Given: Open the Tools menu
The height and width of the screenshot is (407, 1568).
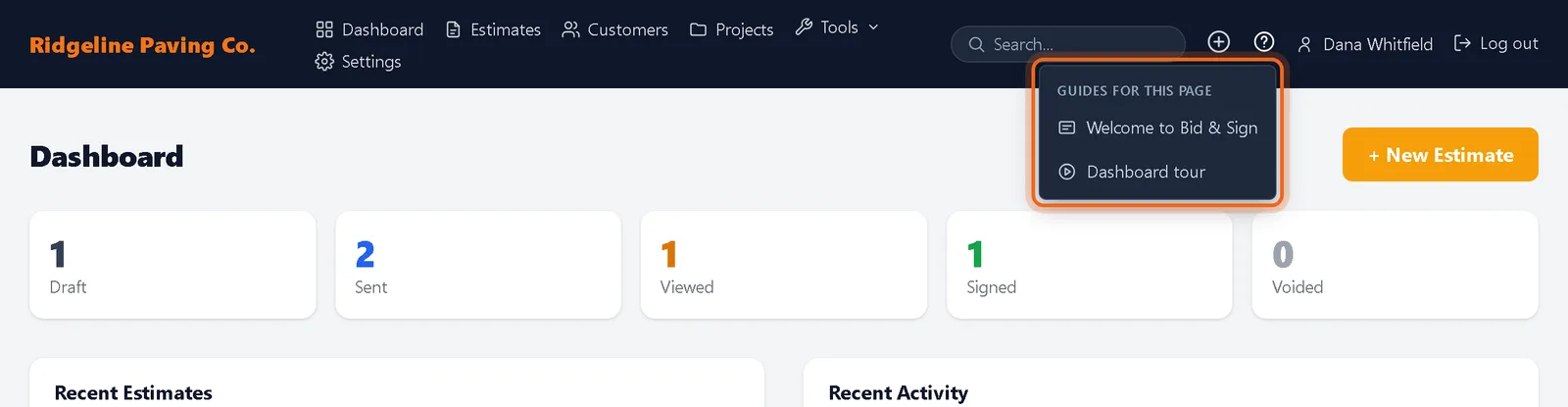Looking at the screenshot, I should click(837, 27).
